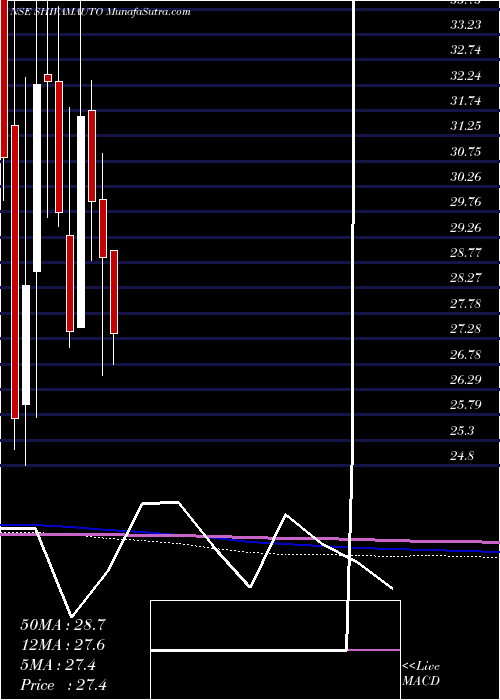This screenshot has width=500, height=700.
Task: Click the 32.74 price axis label
Action: [465, 50]
